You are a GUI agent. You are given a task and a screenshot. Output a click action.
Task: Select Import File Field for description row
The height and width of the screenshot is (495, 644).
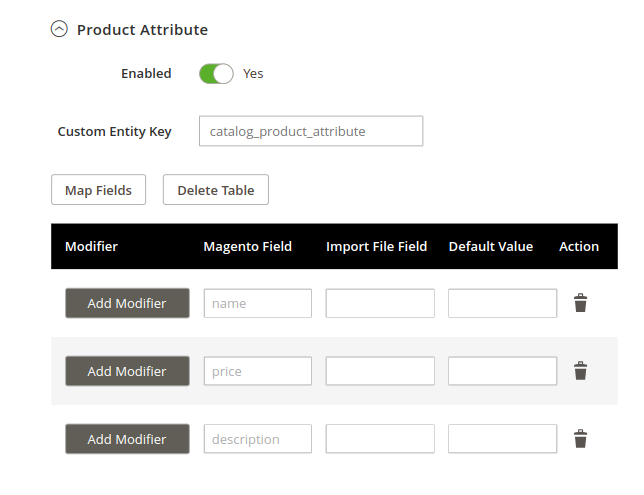[380, 439]
